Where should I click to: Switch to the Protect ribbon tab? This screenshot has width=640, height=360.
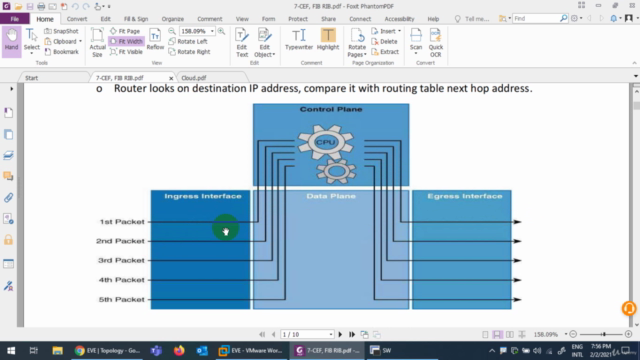click(x=298, y=19)
